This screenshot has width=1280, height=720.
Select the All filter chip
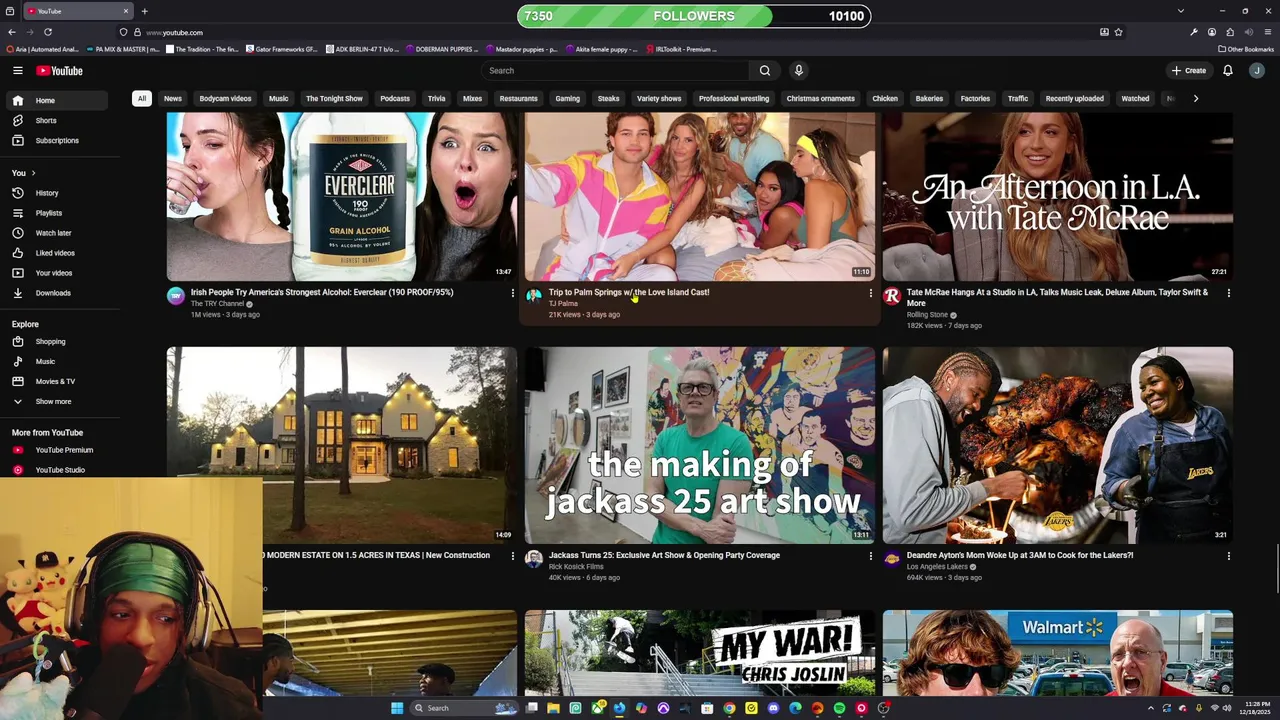tap(142, 98)
